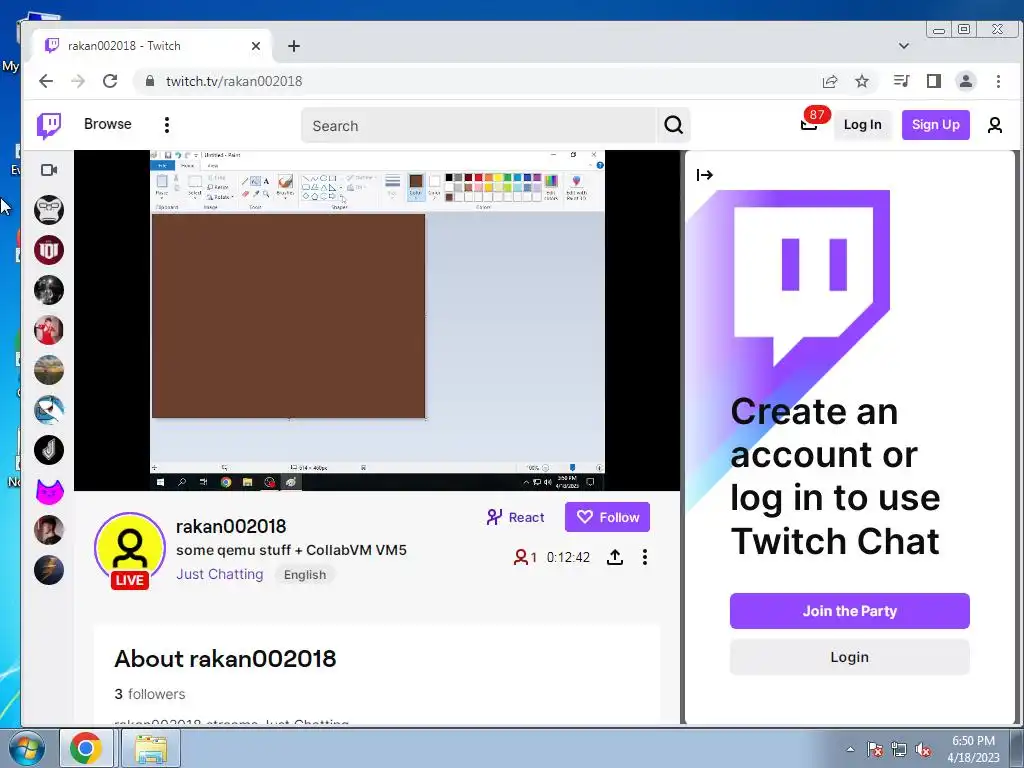Bookmark this page with the star icon

coord(862,81)
